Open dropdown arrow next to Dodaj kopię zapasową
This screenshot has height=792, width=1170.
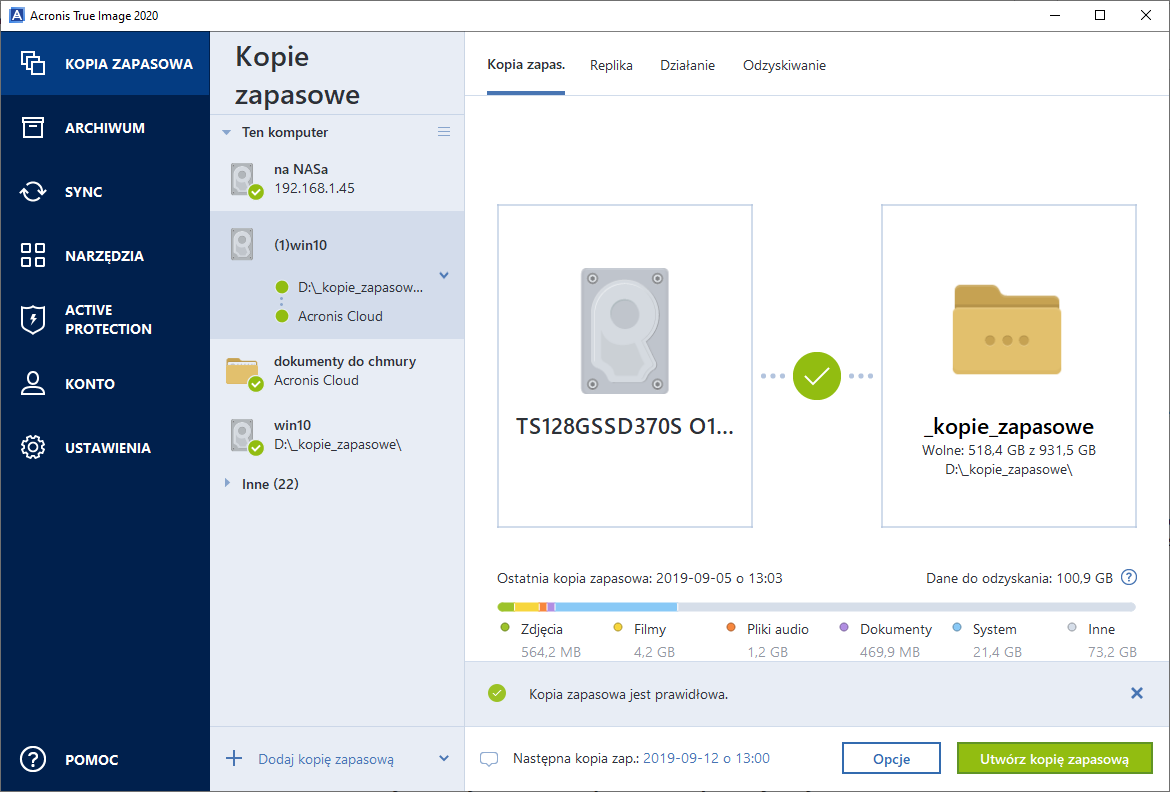coord(444,759)
